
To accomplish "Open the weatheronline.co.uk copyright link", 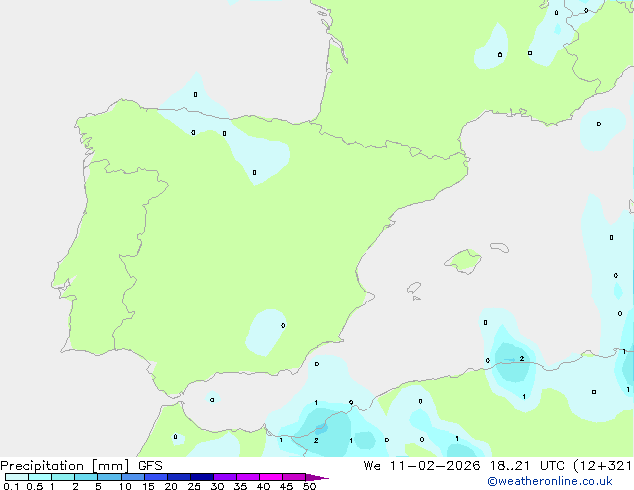I will click(x=549, y=481).
